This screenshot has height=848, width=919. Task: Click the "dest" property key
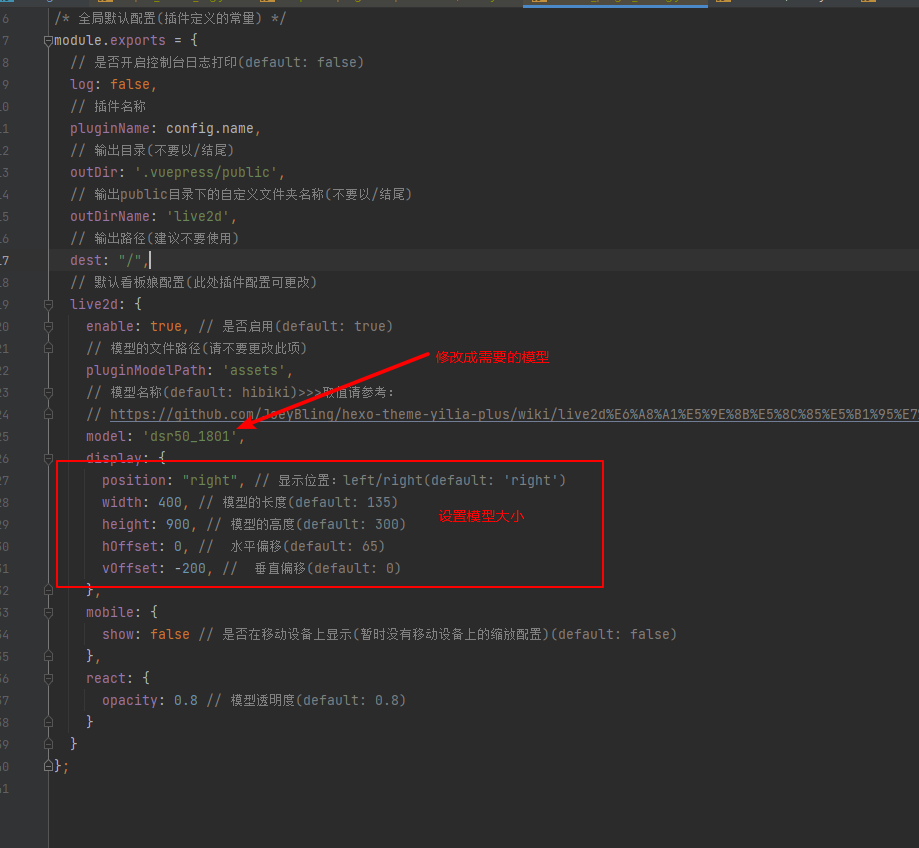pyautogui.click(x=86, y=260)
